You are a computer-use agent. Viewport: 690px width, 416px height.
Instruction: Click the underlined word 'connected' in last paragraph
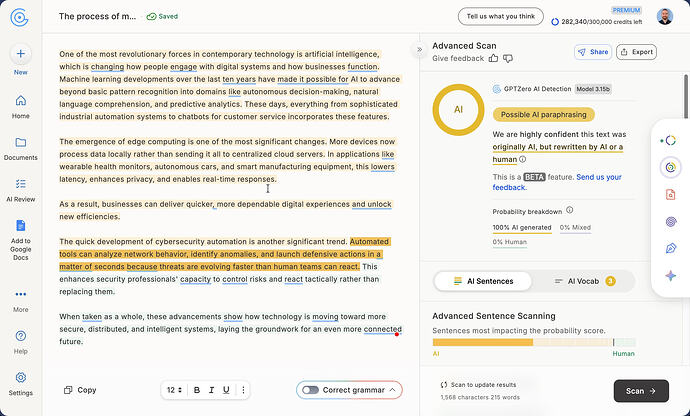(x=382, y=329)
